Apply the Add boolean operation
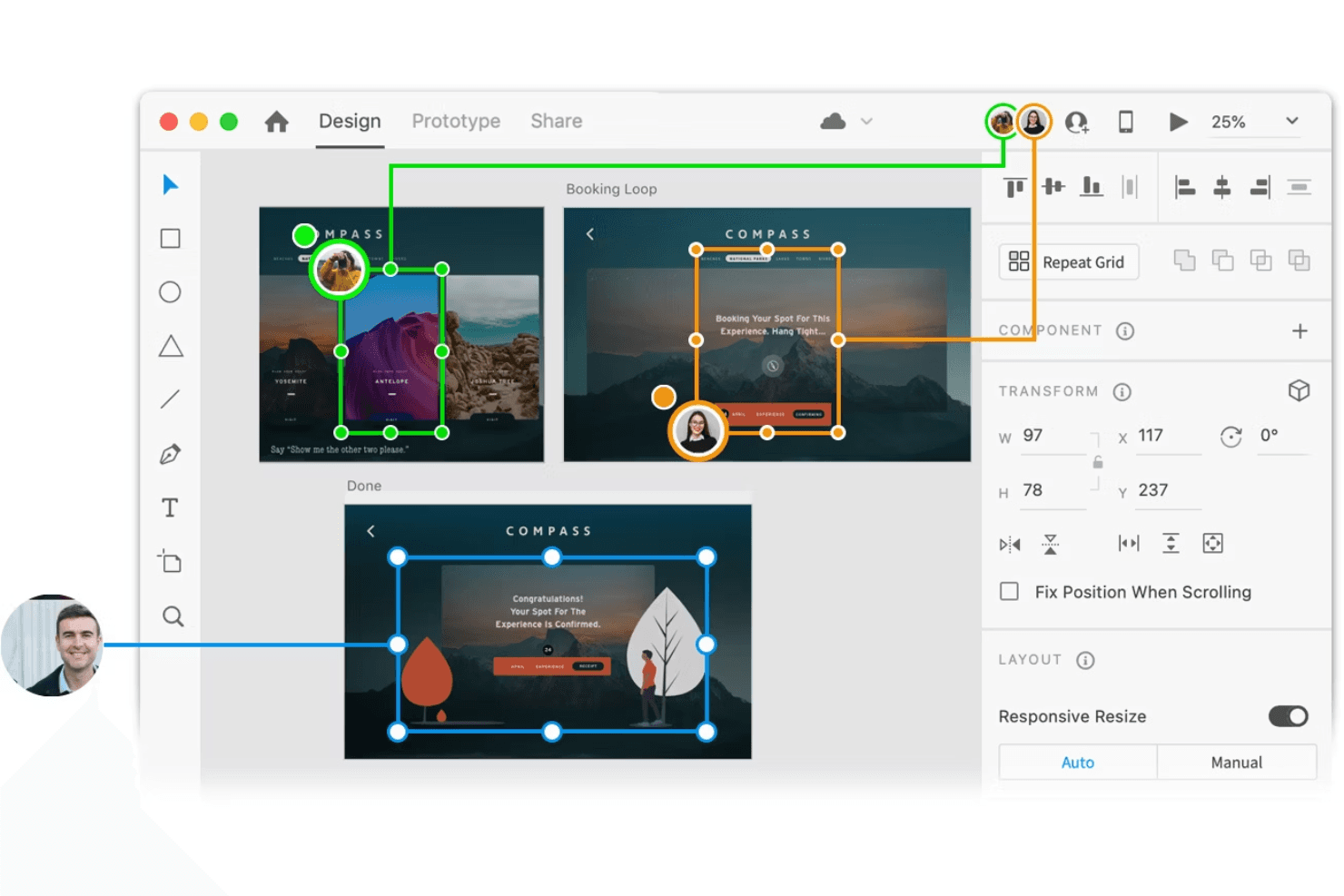Viewport: 1344px width, 896px height. click(x=1184, y=261)
